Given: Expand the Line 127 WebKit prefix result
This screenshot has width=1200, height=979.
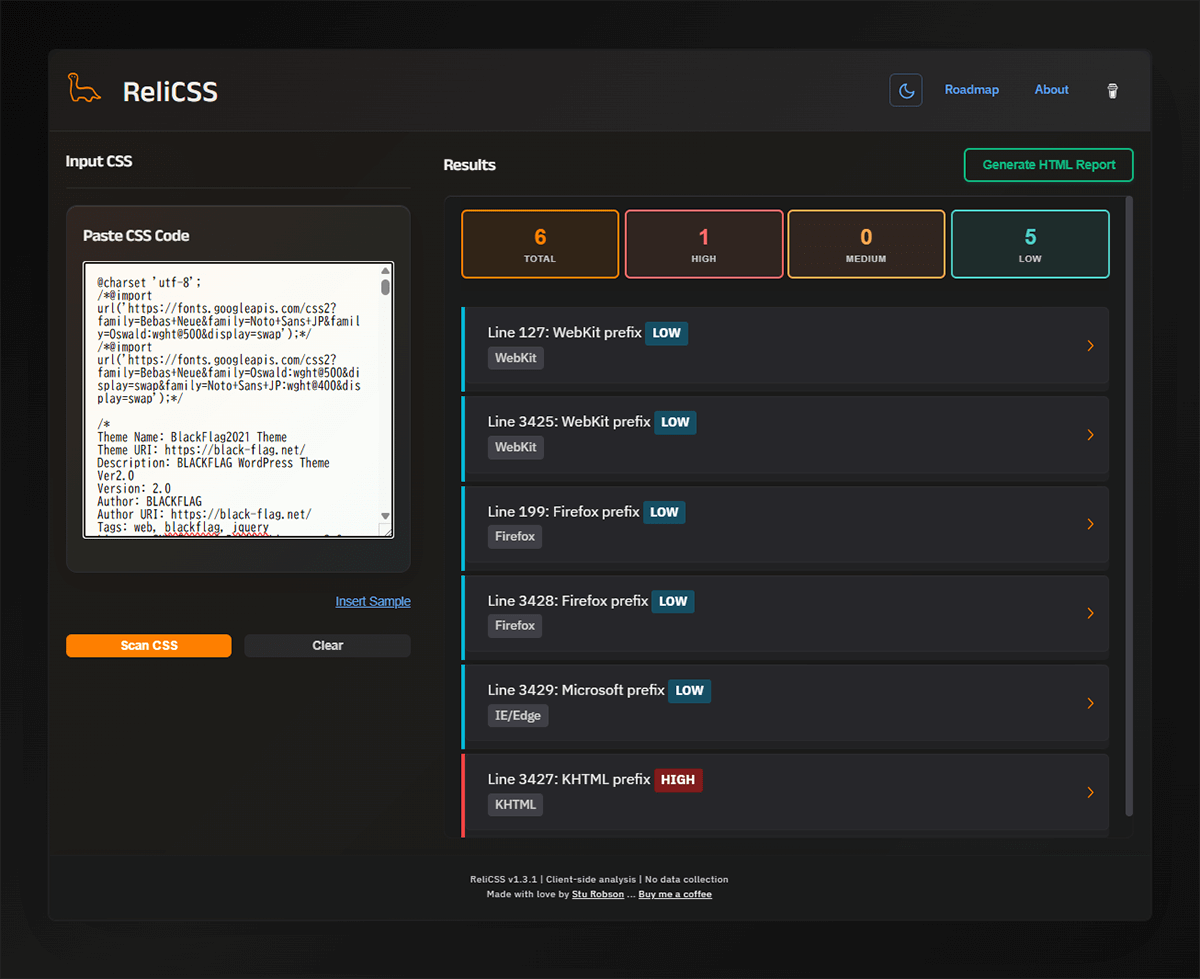Looking at the screenshot, I should [785, 345].
